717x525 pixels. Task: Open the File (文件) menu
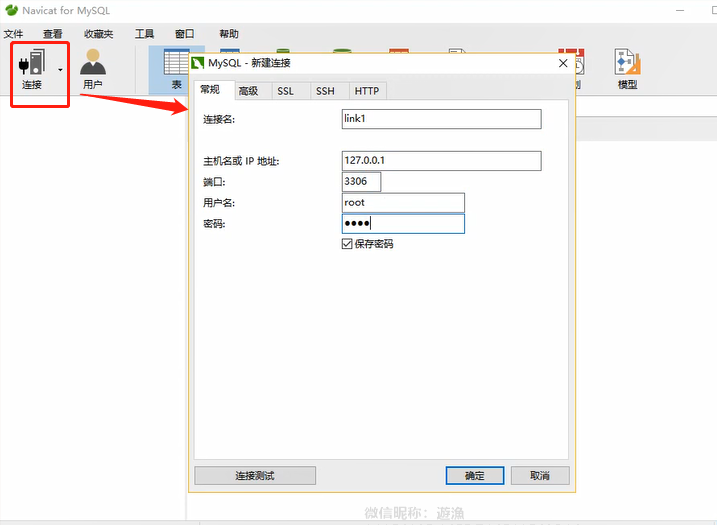pos(13,34)
